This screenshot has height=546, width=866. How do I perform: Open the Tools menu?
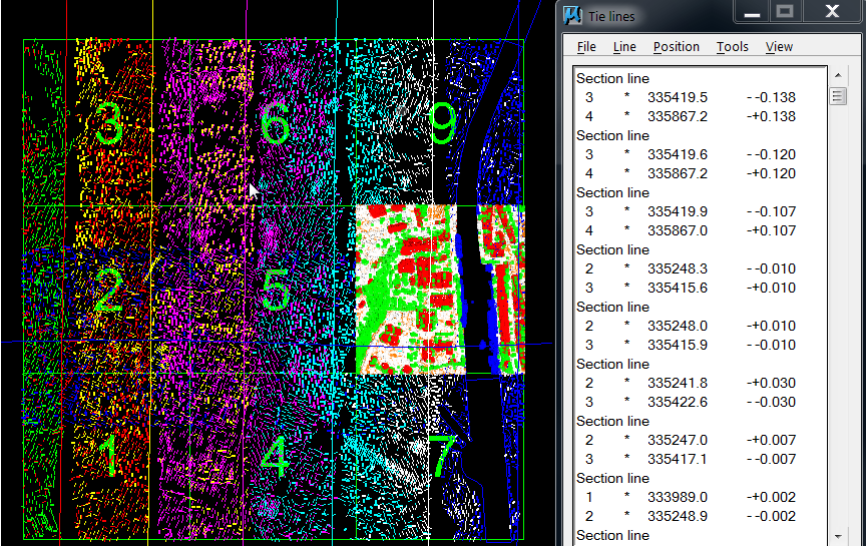point(732,47)
